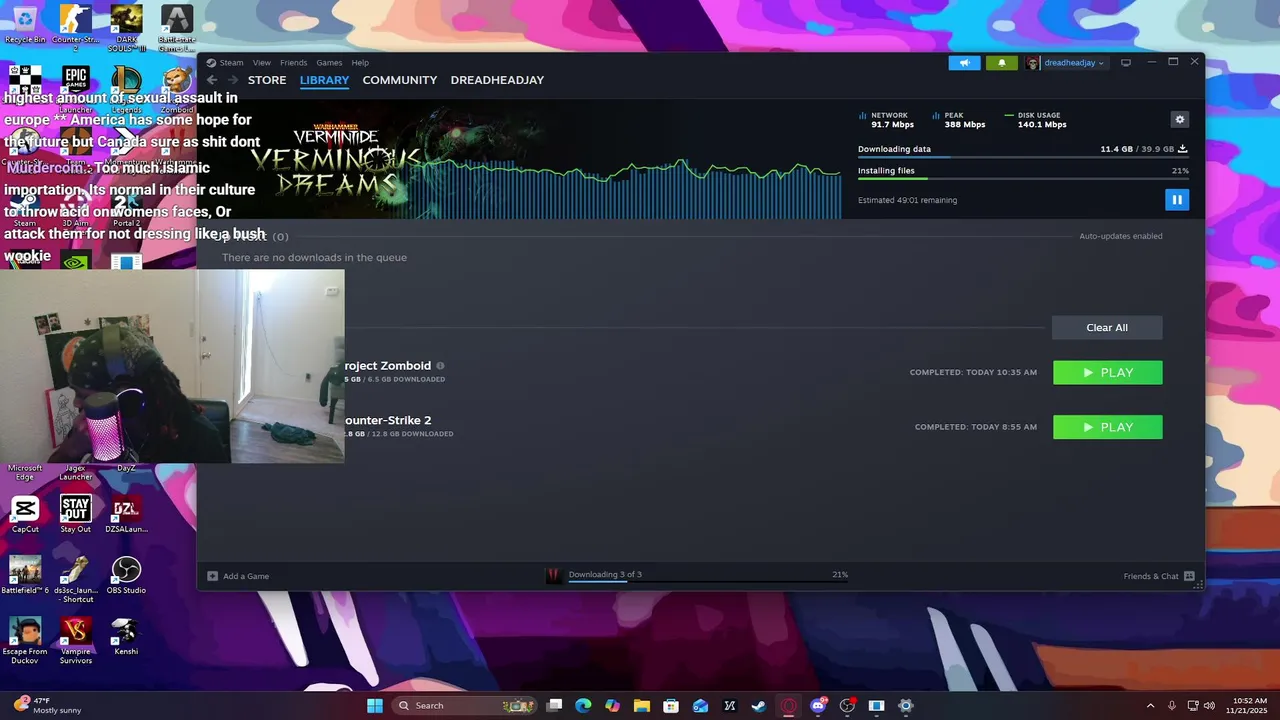
Task: Click the dreadheadjay profile avatar
Action: 1033,63
